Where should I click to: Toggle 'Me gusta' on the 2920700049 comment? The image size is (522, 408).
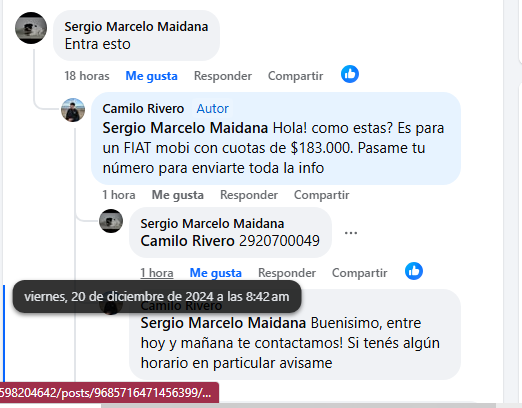[x=216, y=273]
